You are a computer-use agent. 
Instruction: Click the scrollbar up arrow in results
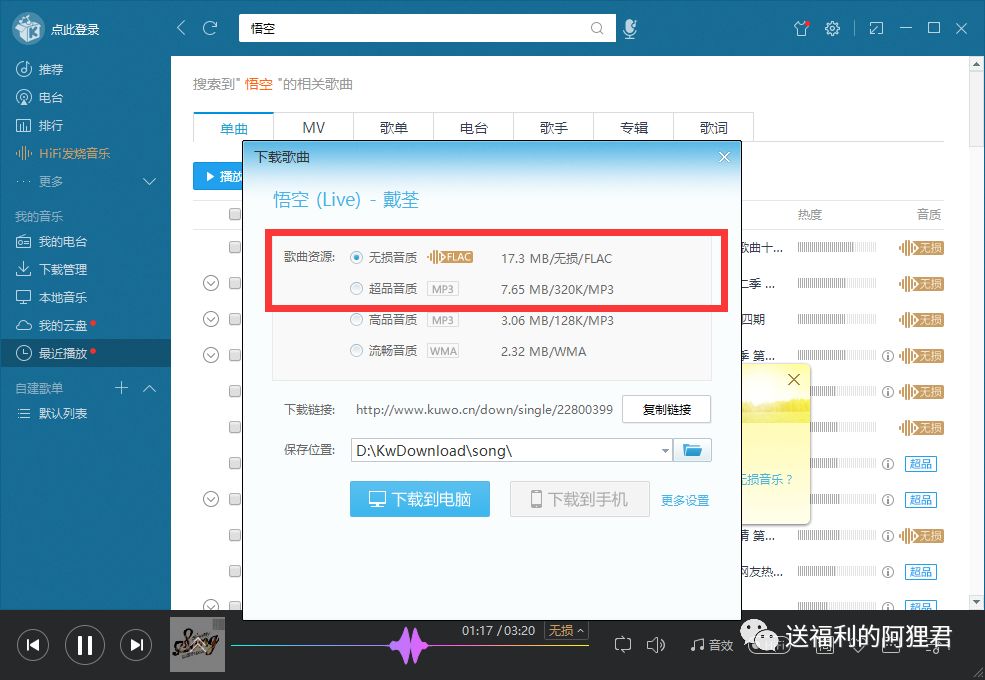977,64
